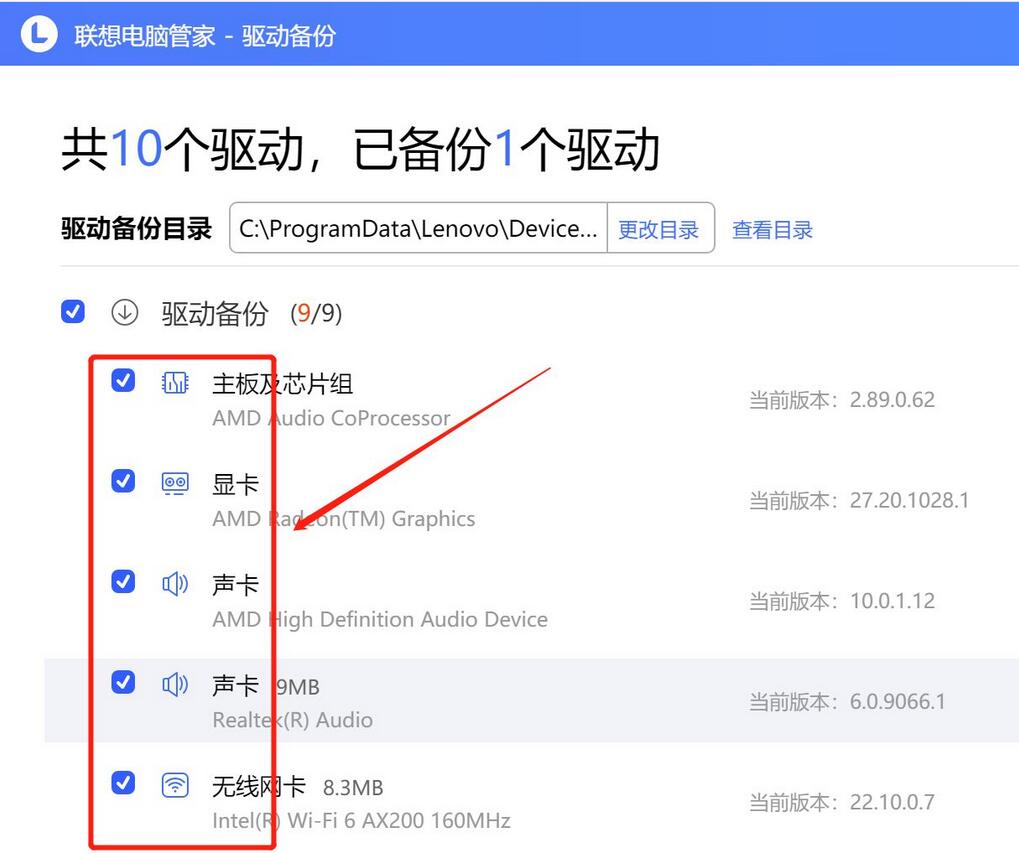Screen dimensions: 1019x854
Task: Click version 27.20.1028.1 text
Action: coord(909,500)
